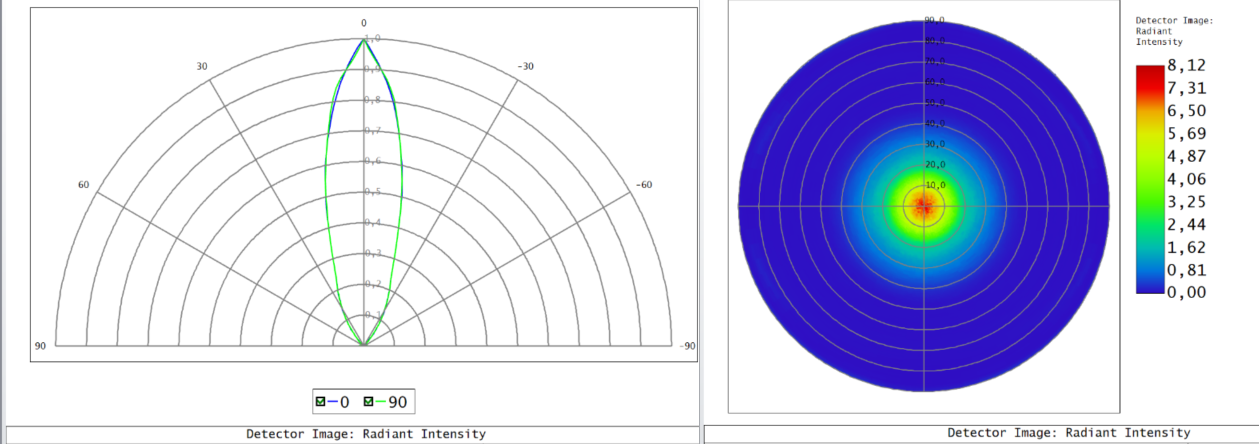Screen dimensions: 1259x444
Task: Click the red hotspot in intensity map
Action: point(923,206)
